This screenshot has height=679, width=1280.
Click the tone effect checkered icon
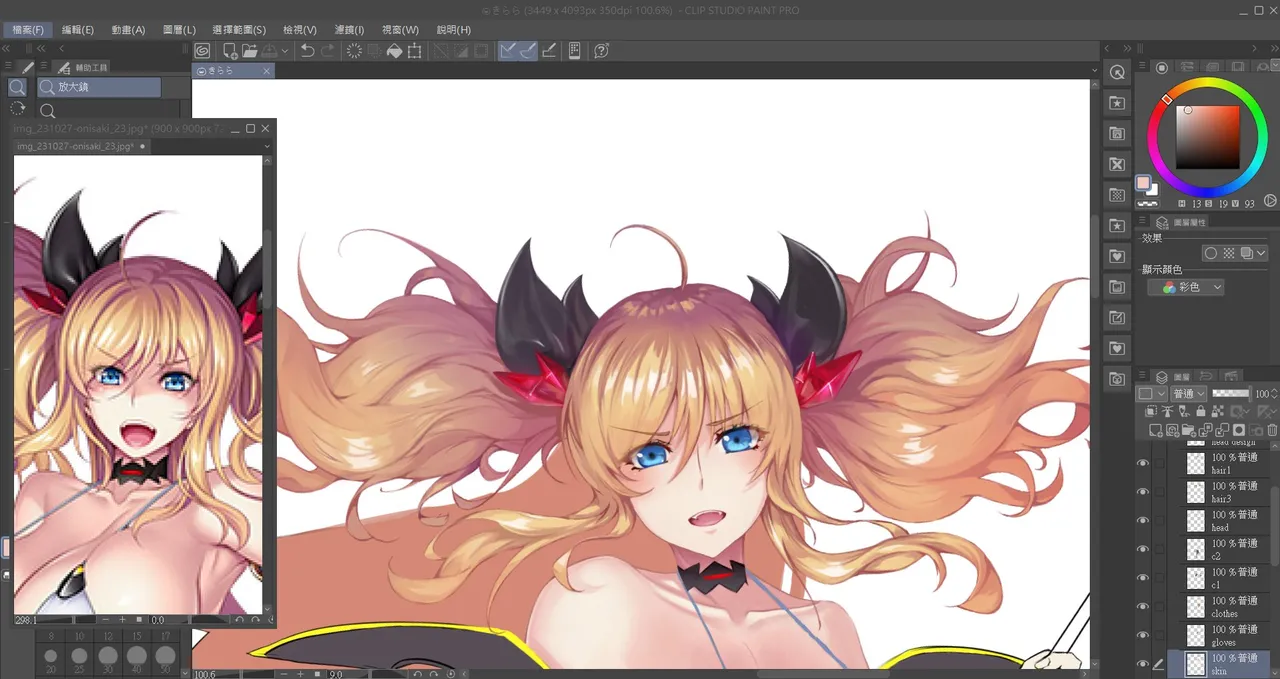pyautogui.click(x=1229, y=253)
